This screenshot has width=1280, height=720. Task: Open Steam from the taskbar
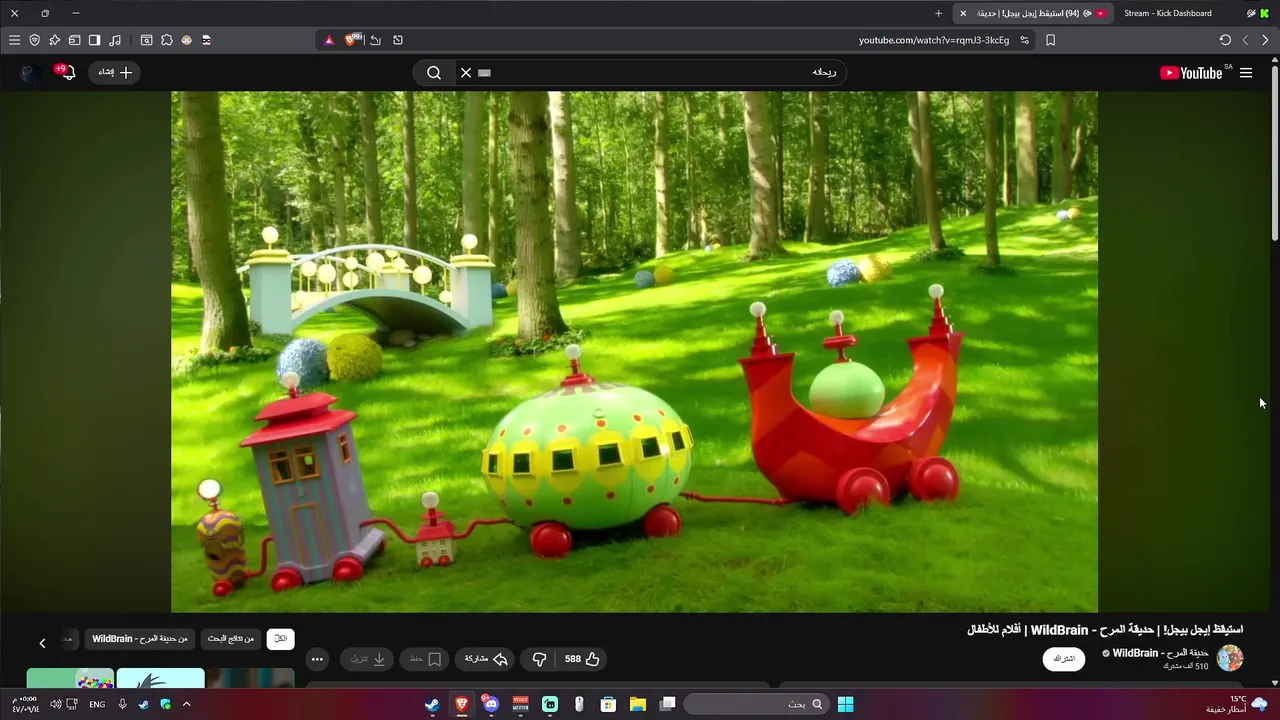[432, 704]
